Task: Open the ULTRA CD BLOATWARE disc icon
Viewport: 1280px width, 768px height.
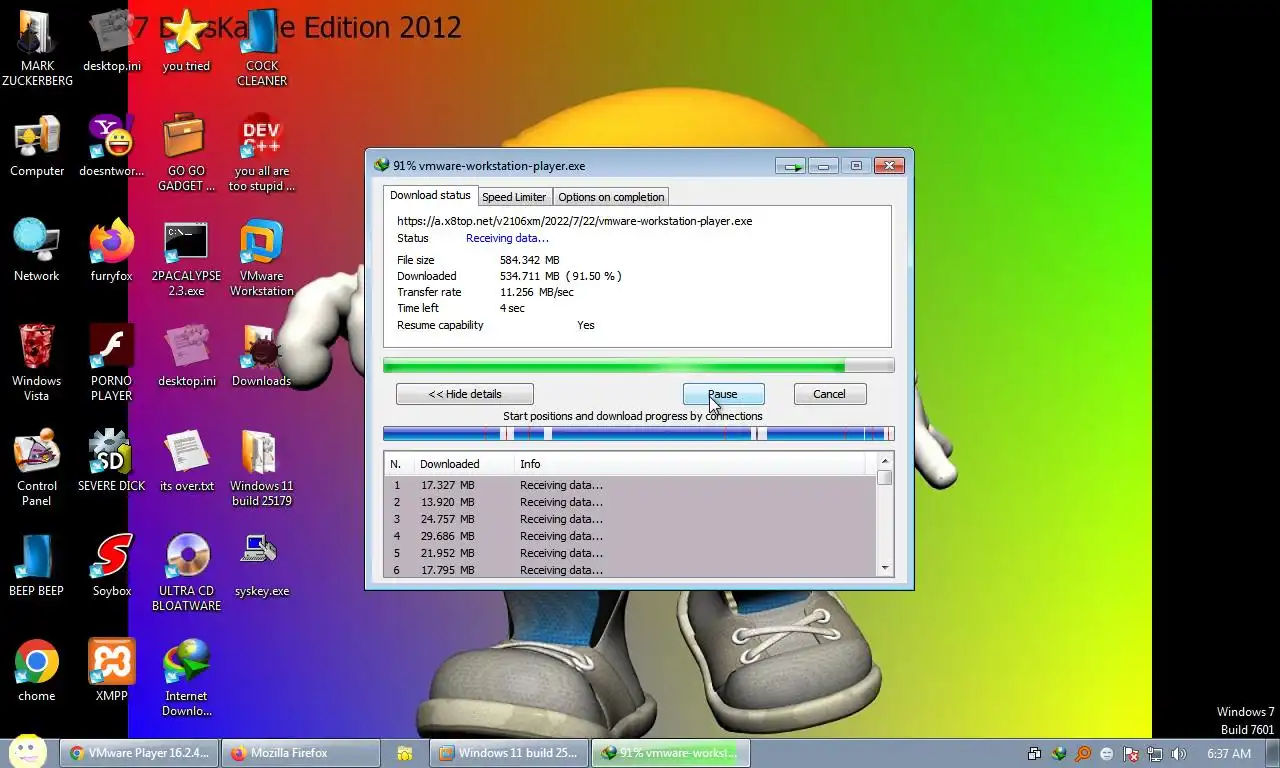Action: [186, 573]
